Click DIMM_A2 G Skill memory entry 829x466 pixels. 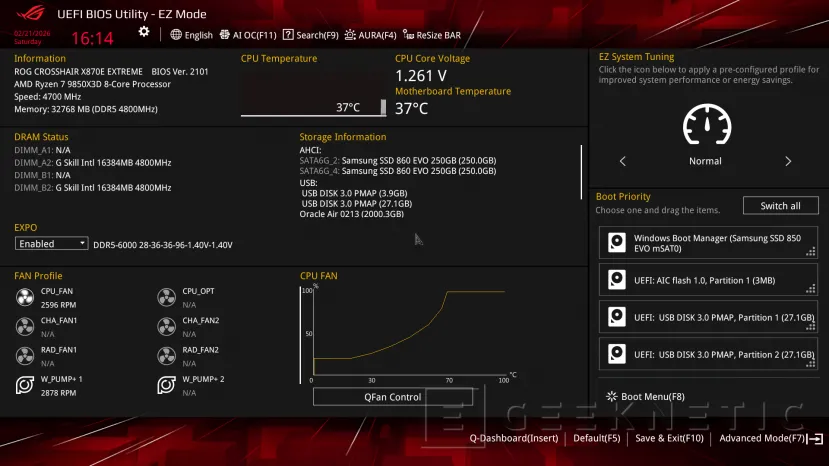[x=93, y=162]
